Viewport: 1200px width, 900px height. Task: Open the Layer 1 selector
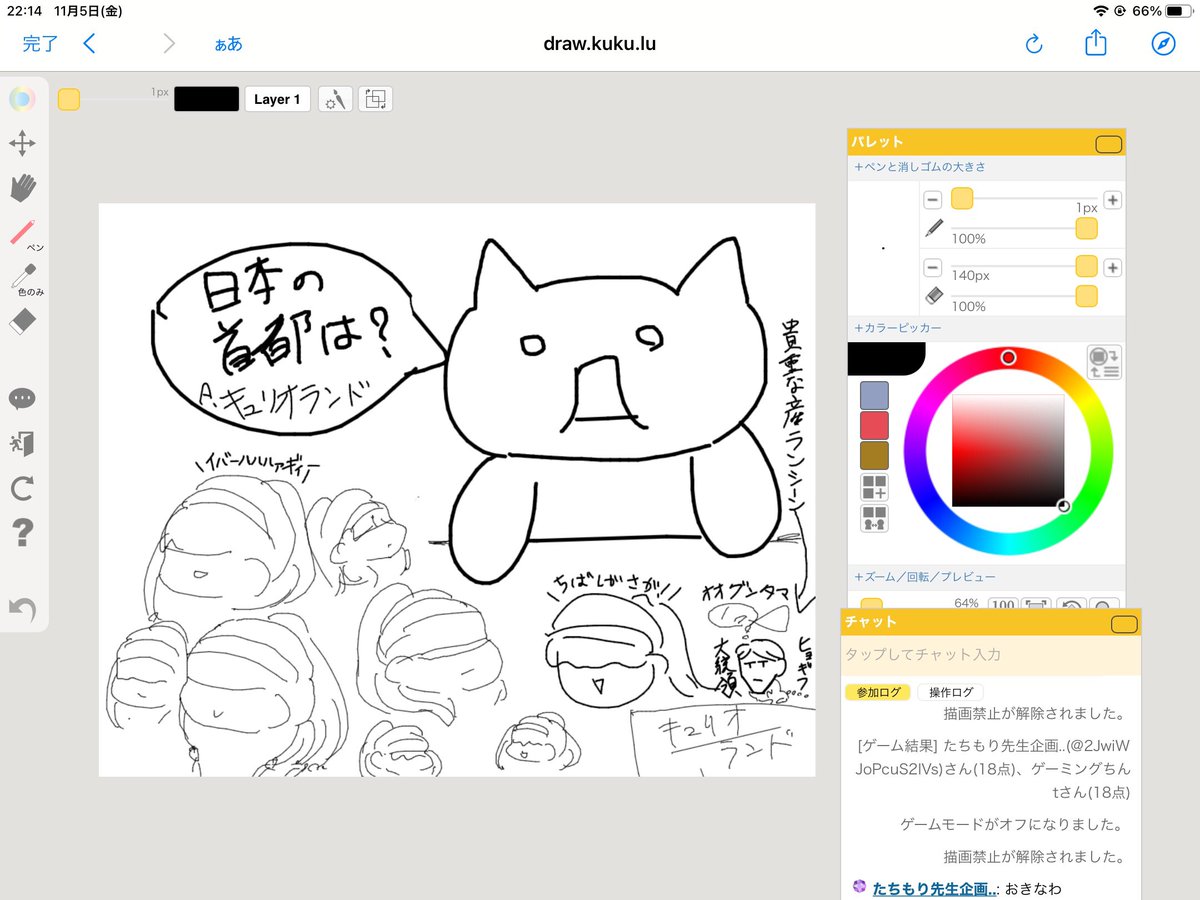tap(277, 99)
